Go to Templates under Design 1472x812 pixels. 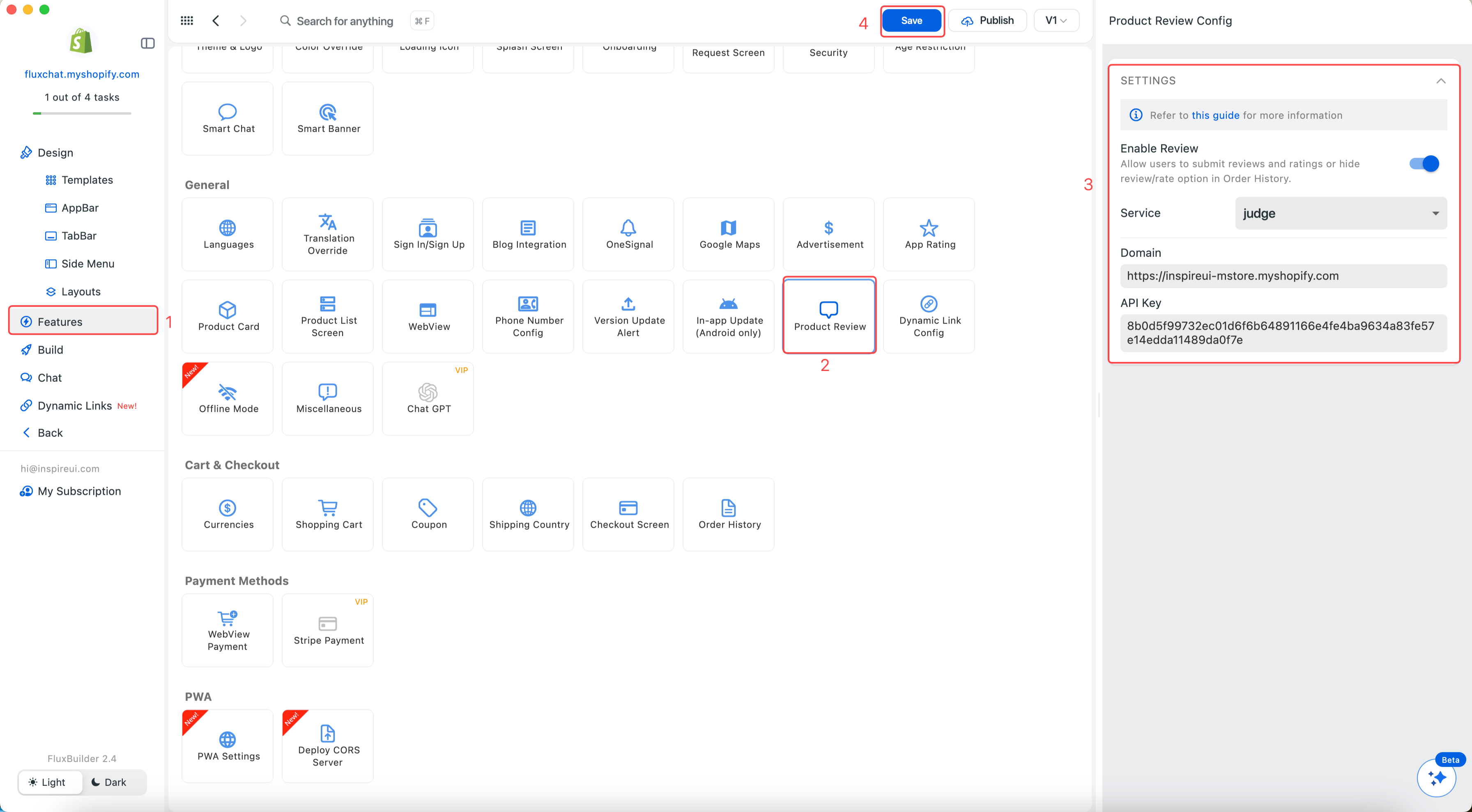[87, 180]
